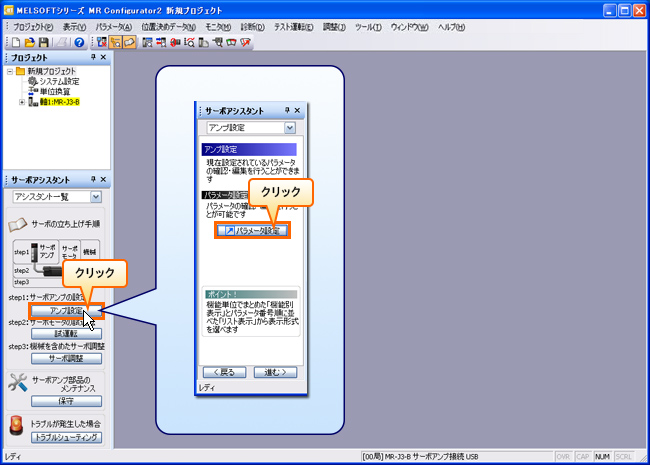Collapse the 新規プロジェクト tree node
This screenshot has height=465, width=650.
click(x=10, y=72)
